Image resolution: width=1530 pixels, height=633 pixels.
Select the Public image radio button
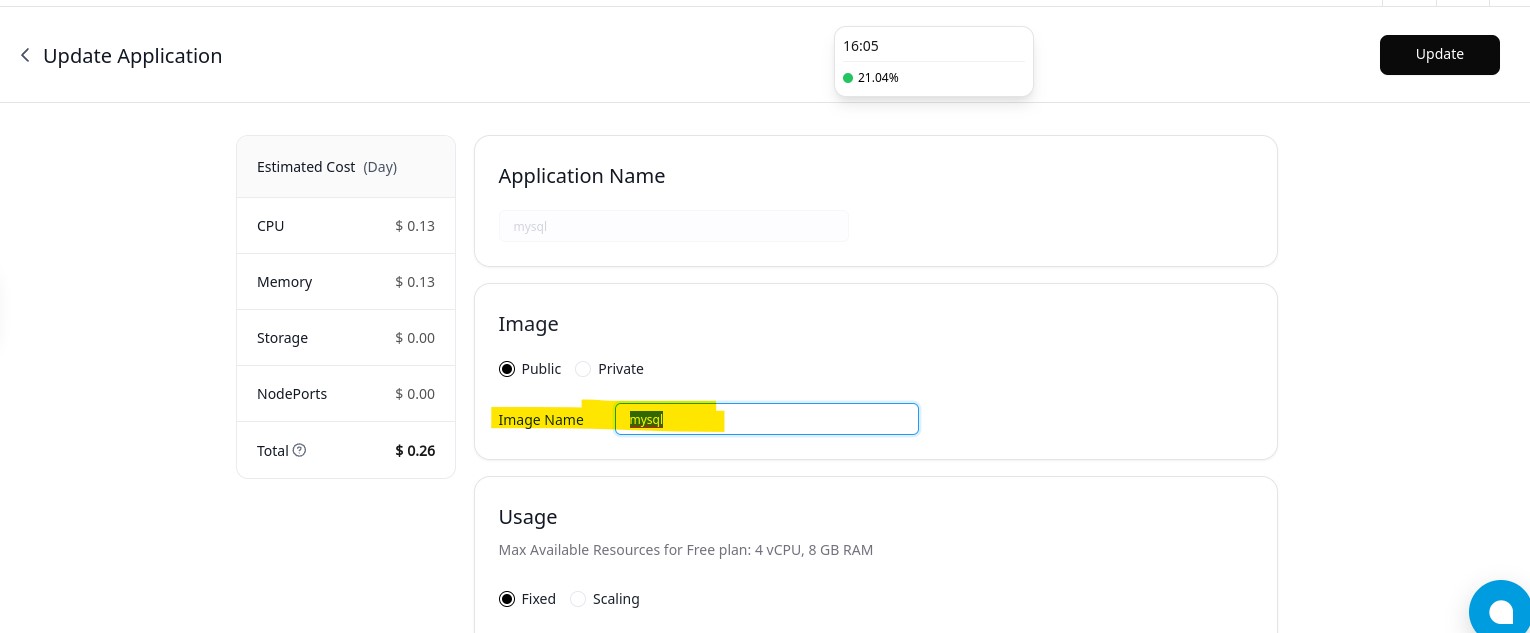click(507, 369)
